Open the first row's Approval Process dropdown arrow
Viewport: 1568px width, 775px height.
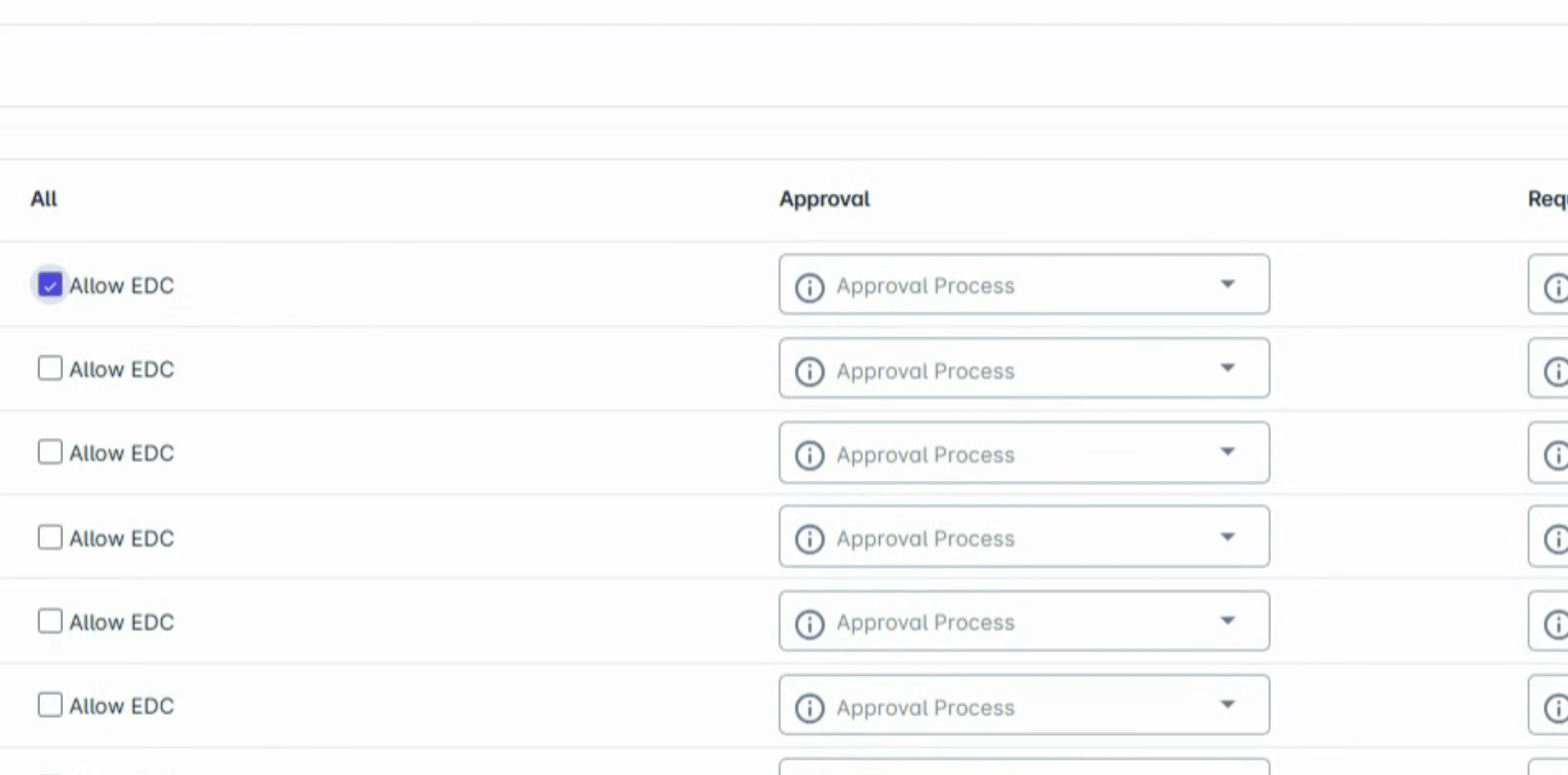1228,284
